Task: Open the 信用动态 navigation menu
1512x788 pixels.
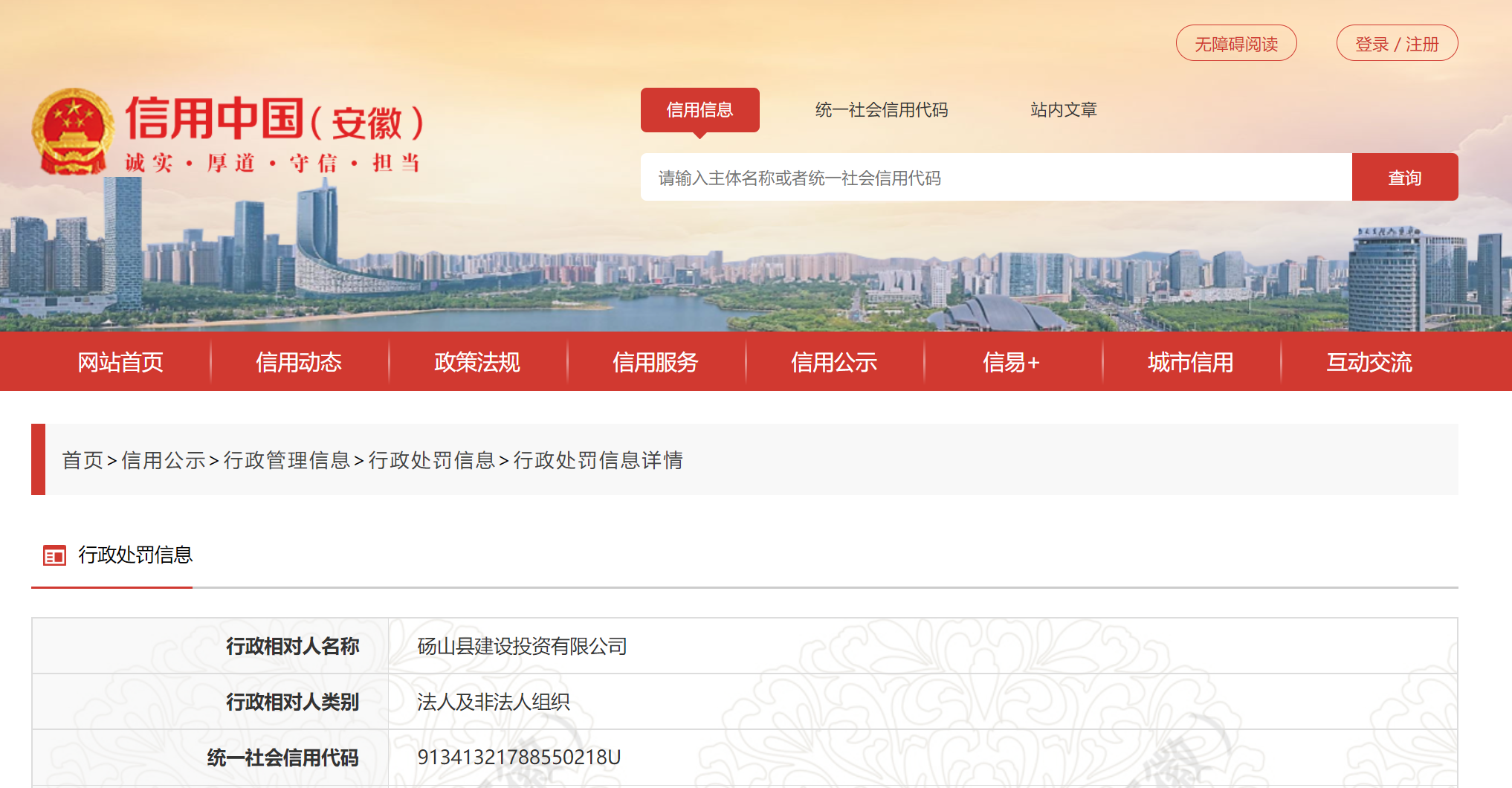Action: point(299,362)
